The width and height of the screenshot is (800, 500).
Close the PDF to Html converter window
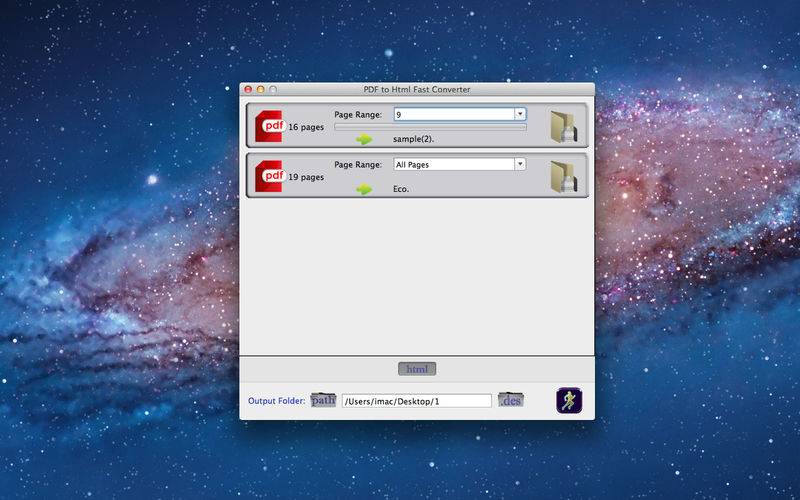tap(249, 90)
